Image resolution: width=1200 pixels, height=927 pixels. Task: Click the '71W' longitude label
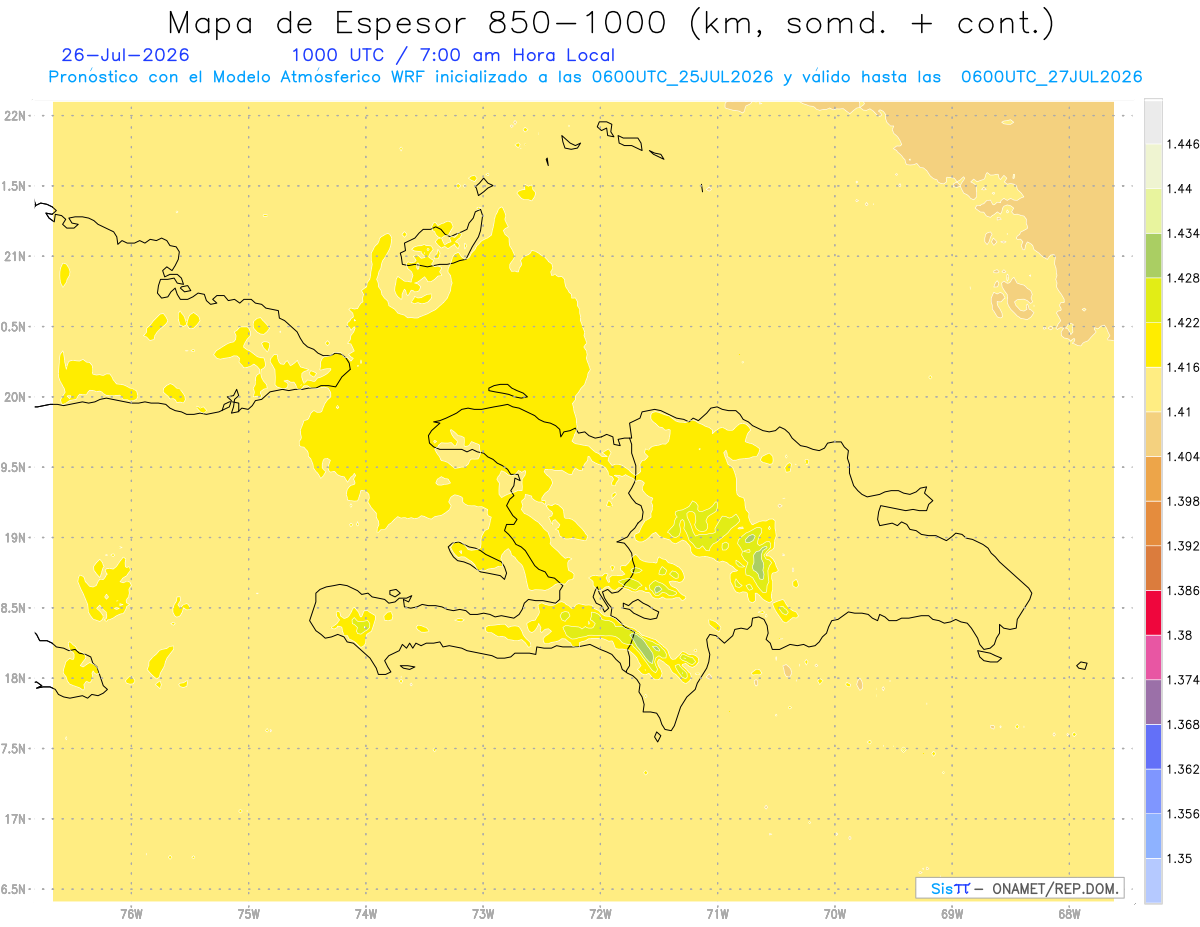point(717,915)
